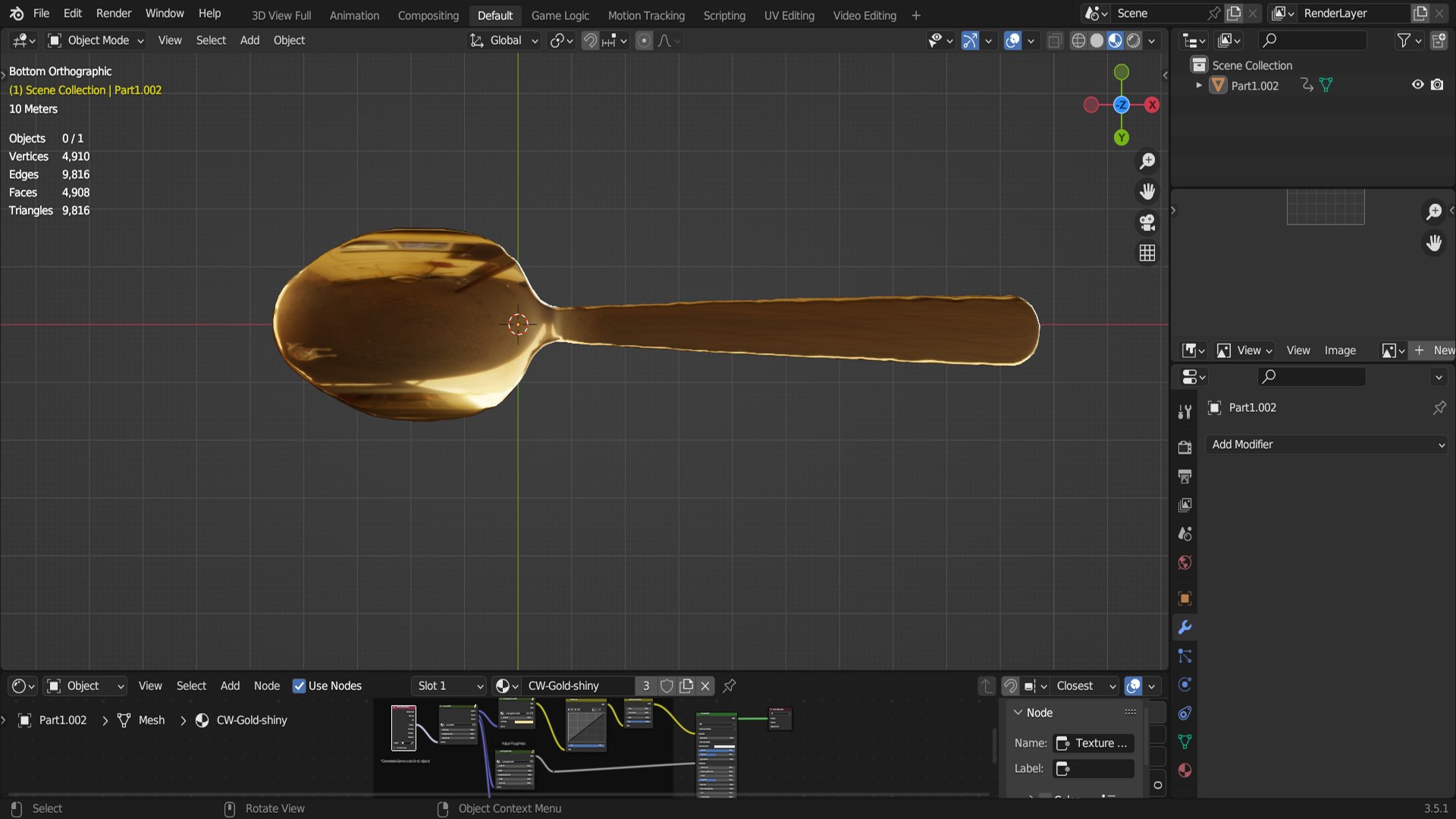This screenshot has height=819, width=1456.
Task: Open the Add Modifier dropdown
Action: (x=1327, y=444)
